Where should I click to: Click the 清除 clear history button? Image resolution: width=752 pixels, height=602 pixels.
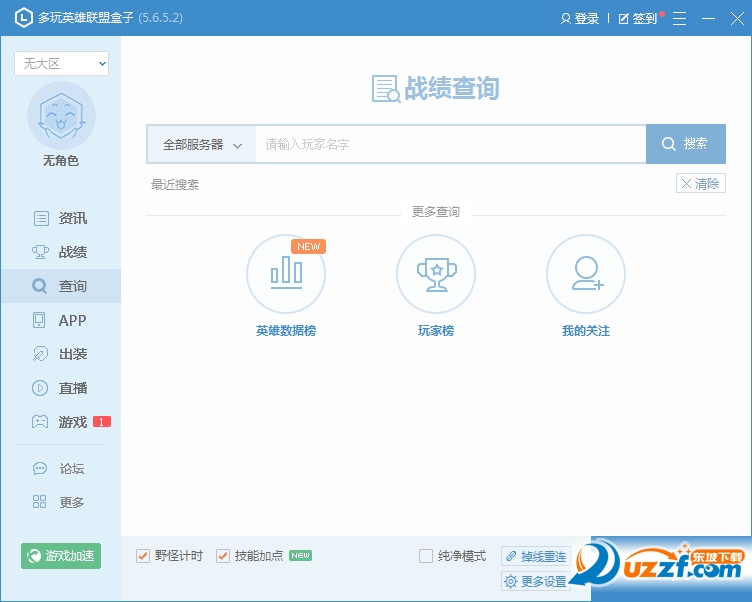coord(701,183)
